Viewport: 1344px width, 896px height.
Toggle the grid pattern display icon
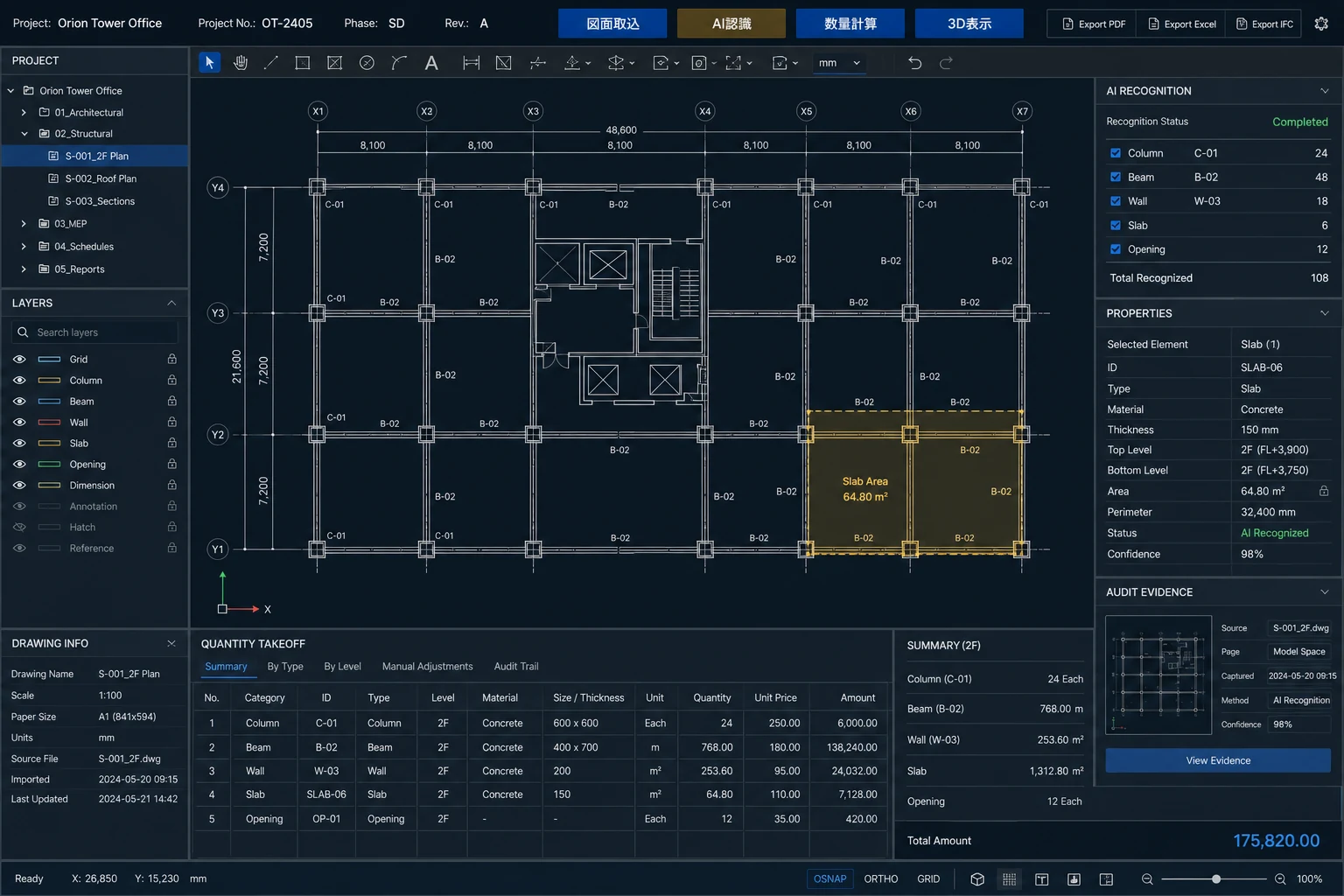1009,878
